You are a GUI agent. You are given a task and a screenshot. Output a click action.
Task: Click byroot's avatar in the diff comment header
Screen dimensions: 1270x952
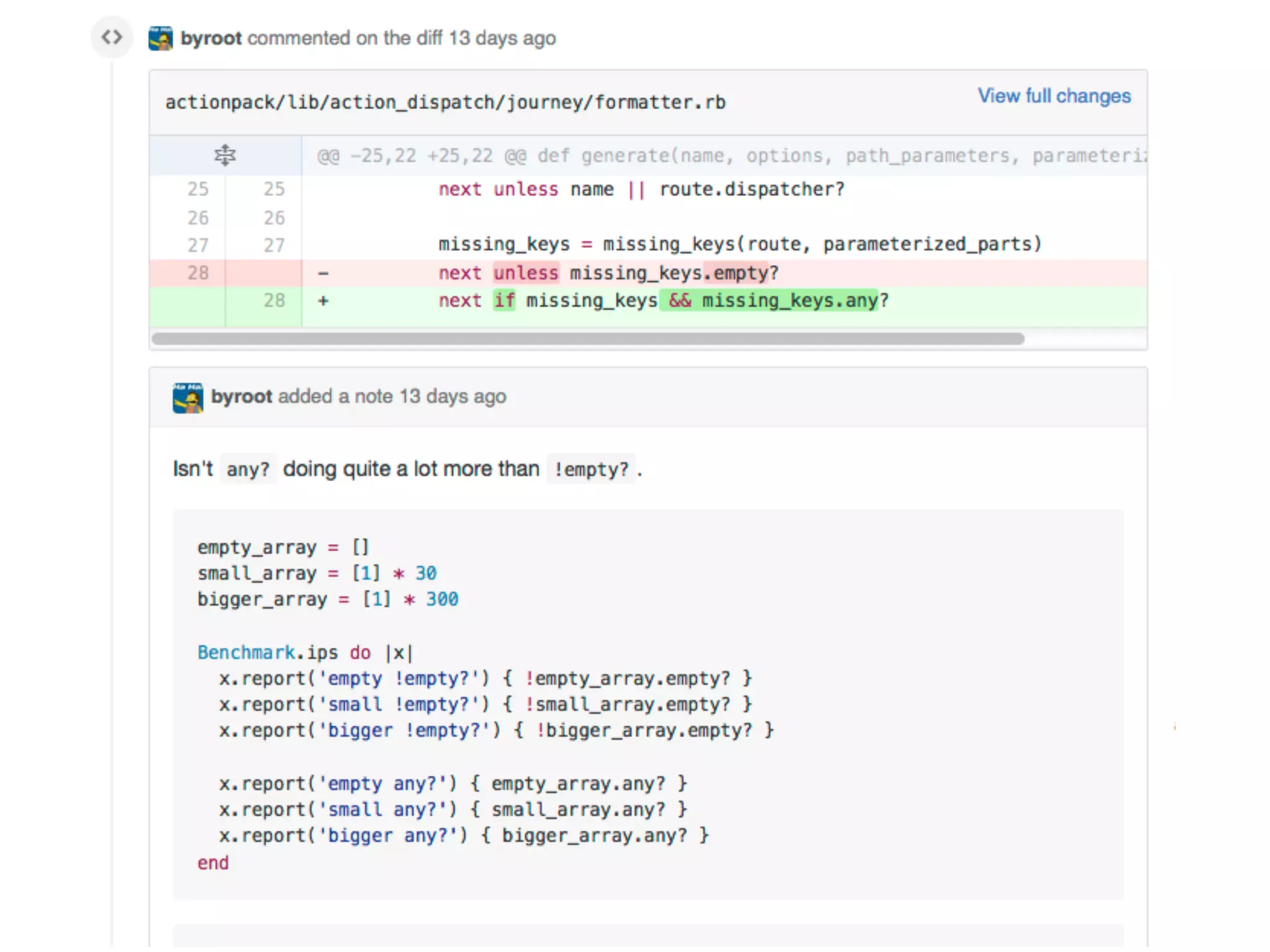pyautogui.click(x=161, y=38)
